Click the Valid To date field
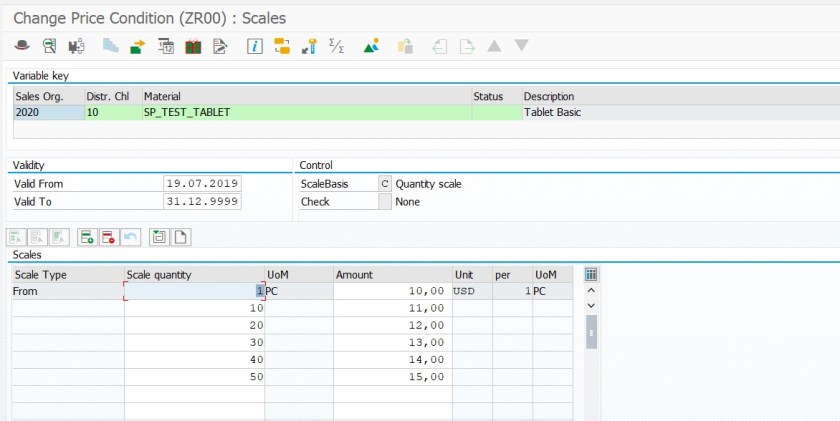Viewport: 840px width, 421px height. click(x=202, y=201)
